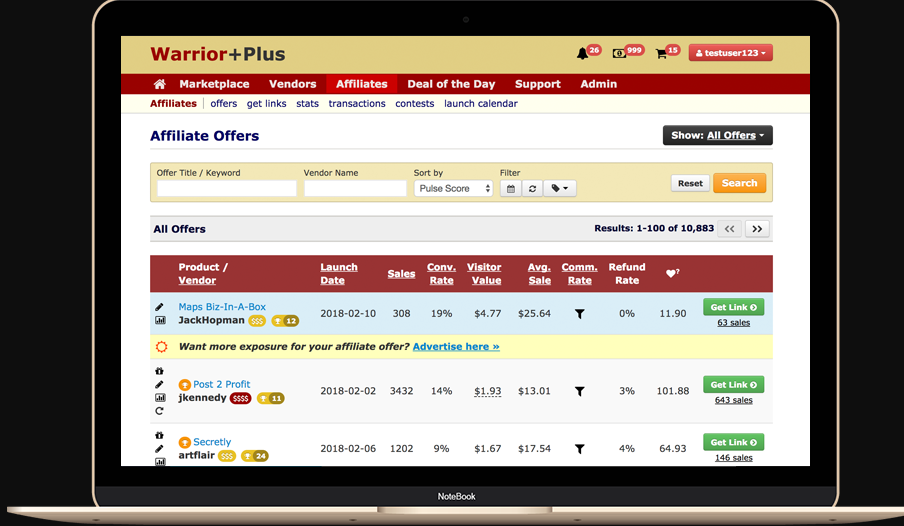Go to the home icon in navigation
Image resolution: width=904 pixels, height=526 pixels.
click(x=160, y=84)
